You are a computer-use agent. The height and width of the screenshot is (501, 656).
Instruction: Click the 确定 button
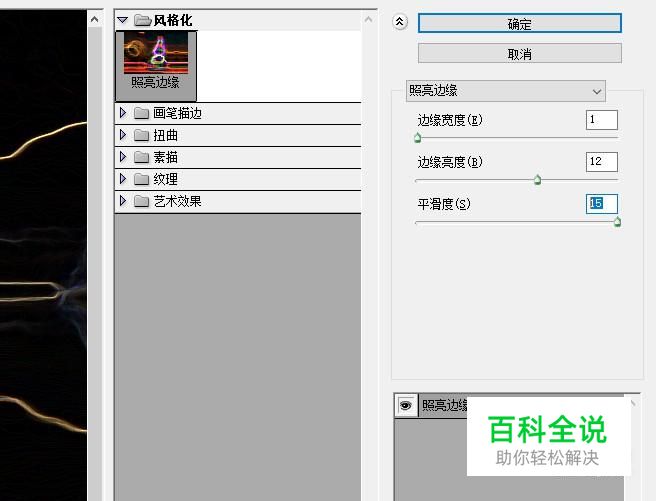point(520,23)
